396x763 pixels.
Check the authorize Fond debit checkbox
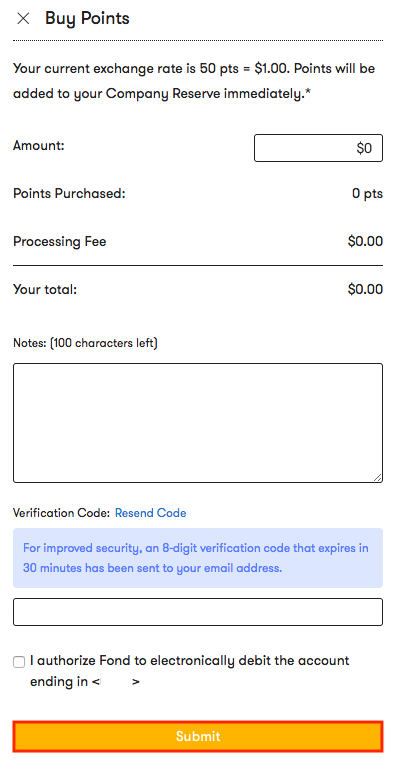point(19,662)
